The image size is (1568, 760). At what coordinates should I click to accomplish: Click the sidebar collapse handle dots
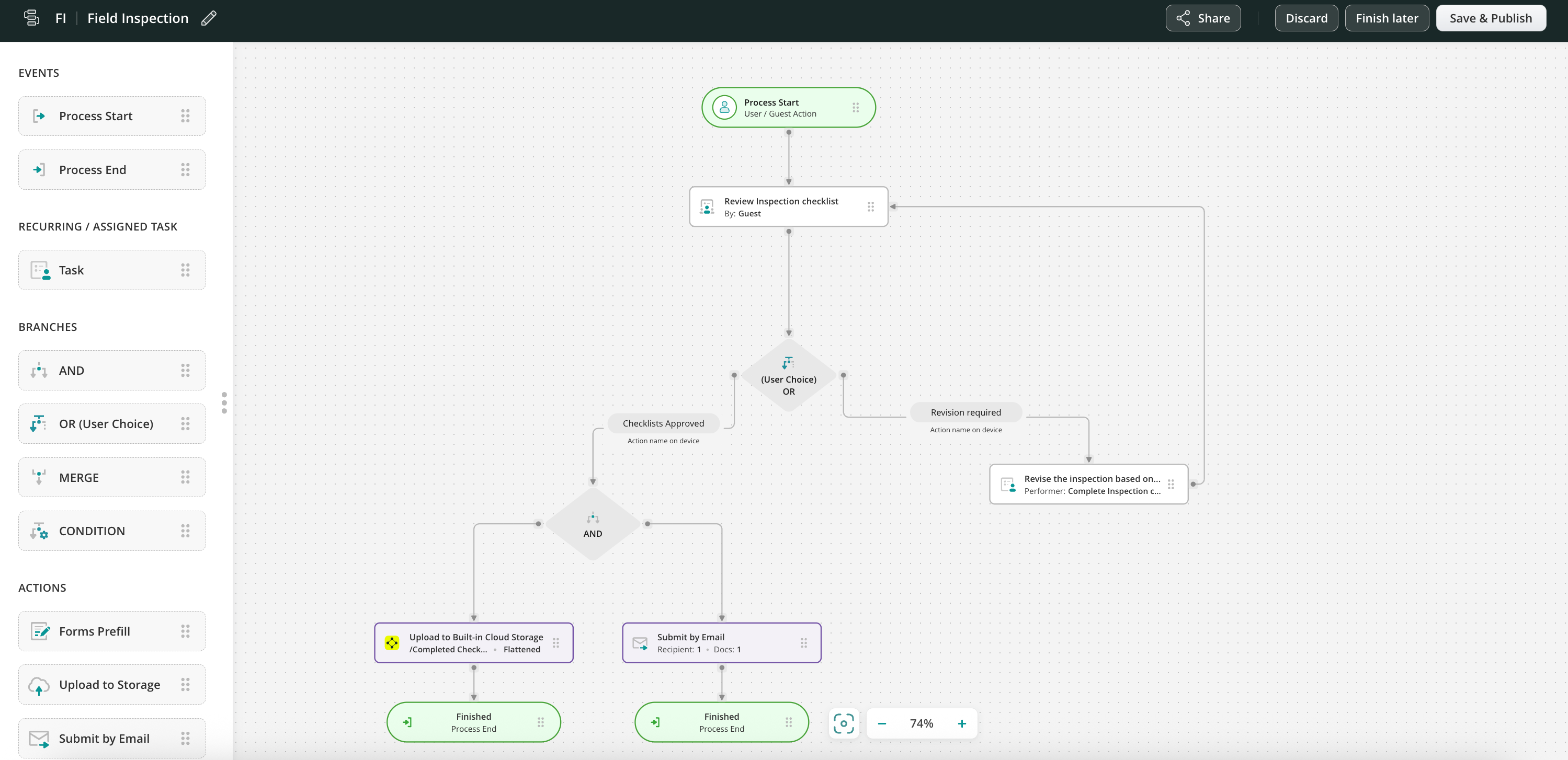coord(224,403)
